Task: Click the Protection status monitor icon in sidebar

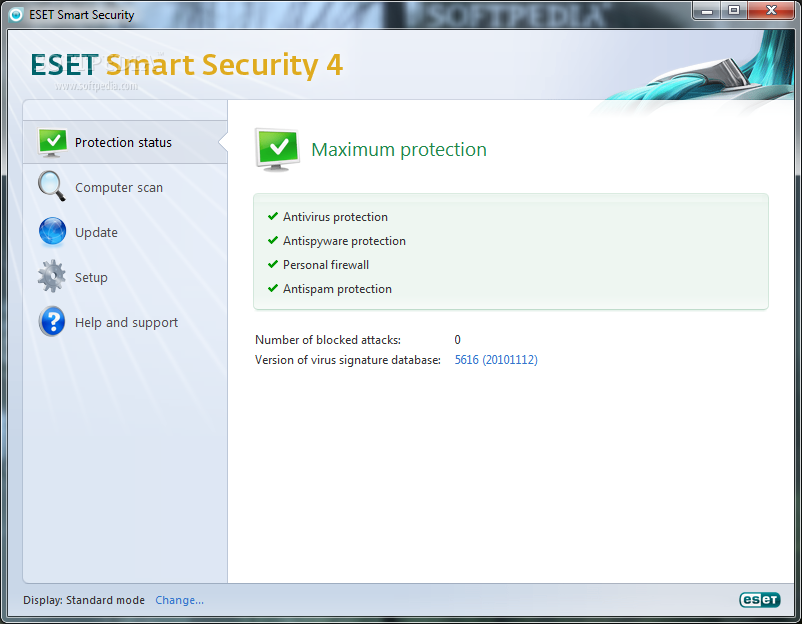Action: click(x=52, y=142)
